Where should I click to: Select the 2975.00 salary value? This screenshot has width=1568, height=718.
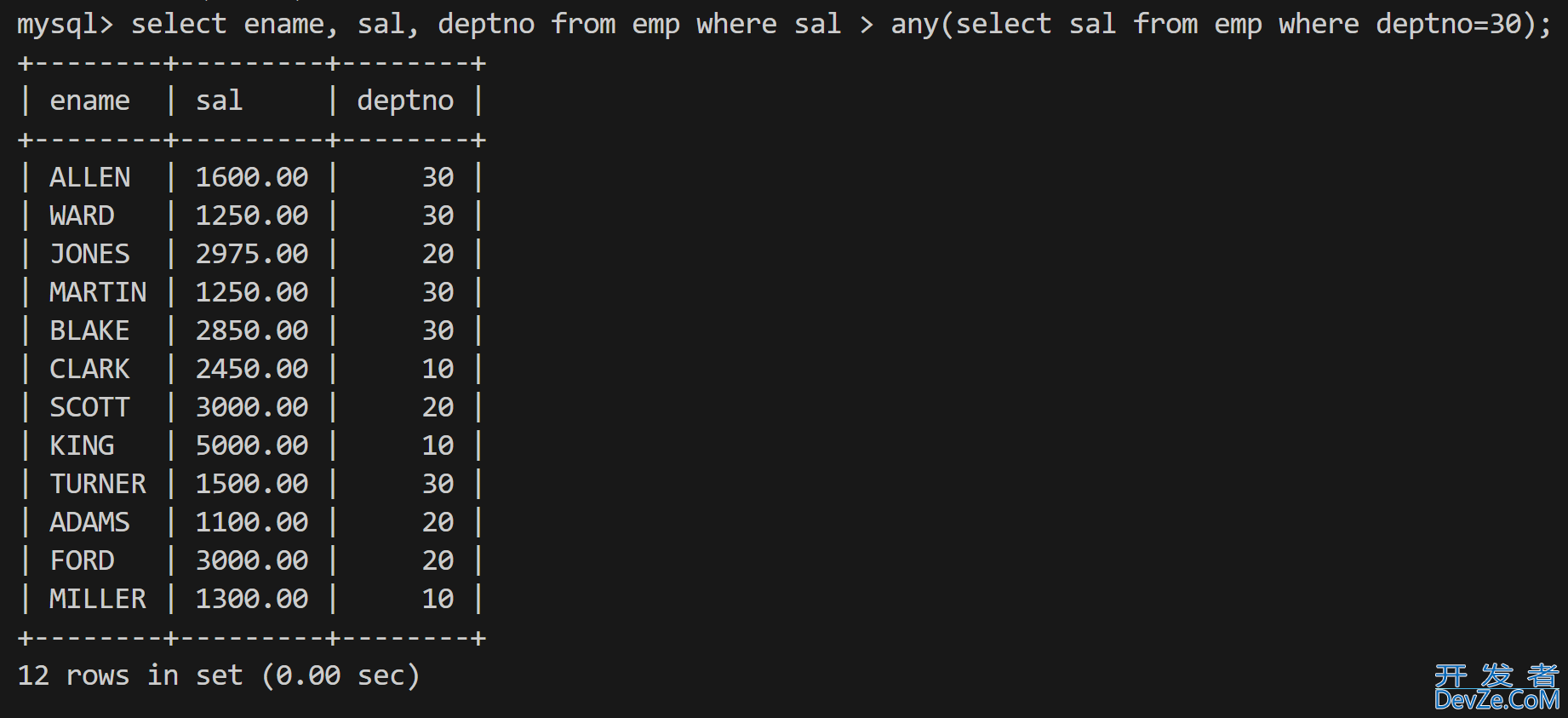point(252,254)
